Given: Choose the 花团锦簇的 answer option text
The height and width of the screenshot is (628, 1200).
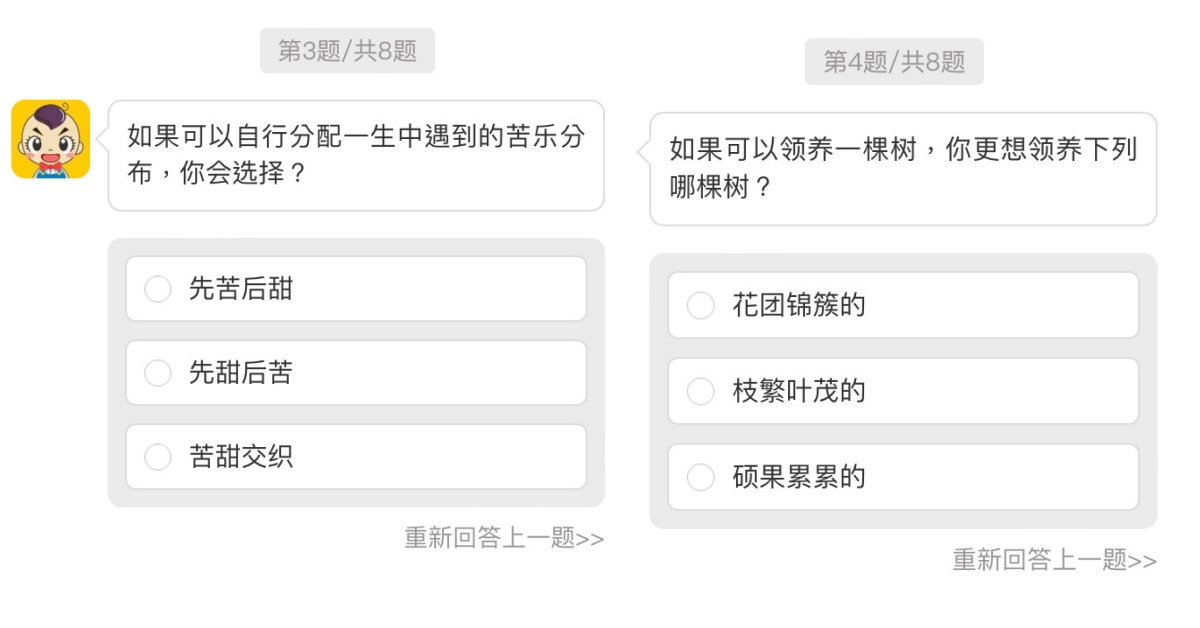Looking at the screenshot, I should coord(798,305).
